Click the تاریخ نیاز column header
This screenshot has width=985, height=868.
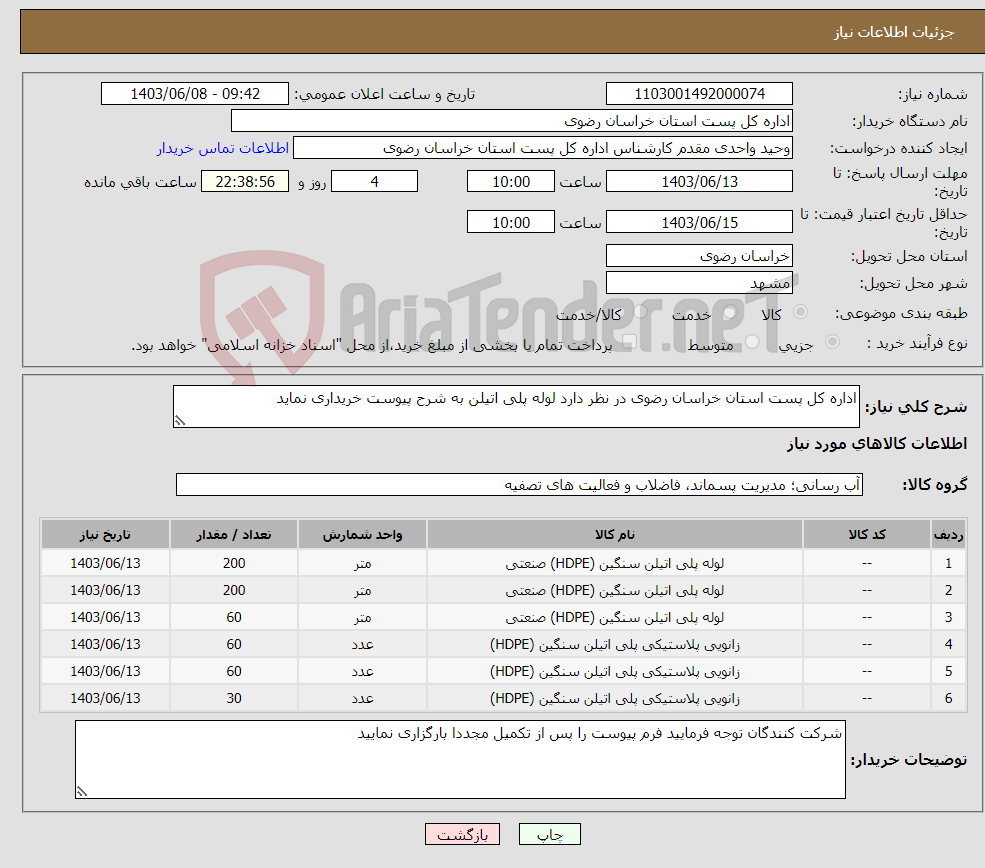point(106,534)
